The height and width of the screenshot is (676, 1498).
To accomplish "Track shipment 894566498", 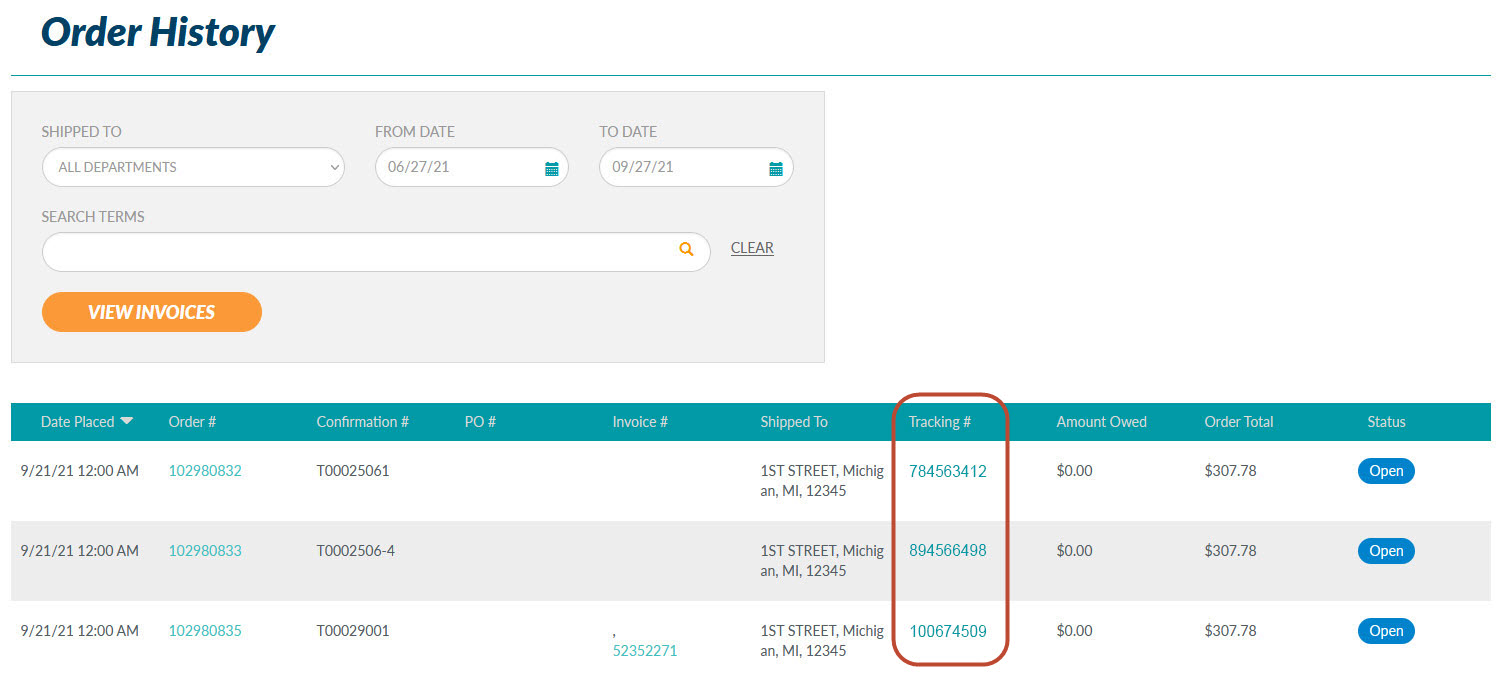I will pos(948,551).
